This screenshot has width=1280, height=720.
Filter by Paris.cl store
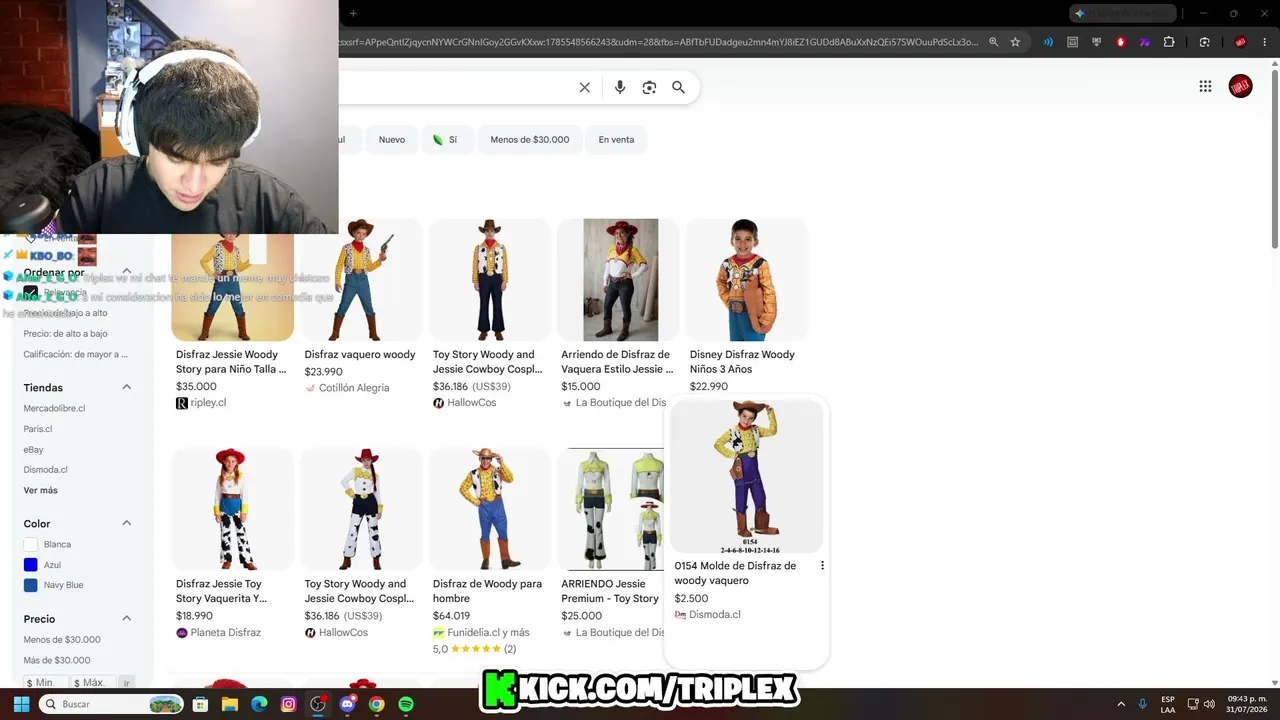click(38, 429)
